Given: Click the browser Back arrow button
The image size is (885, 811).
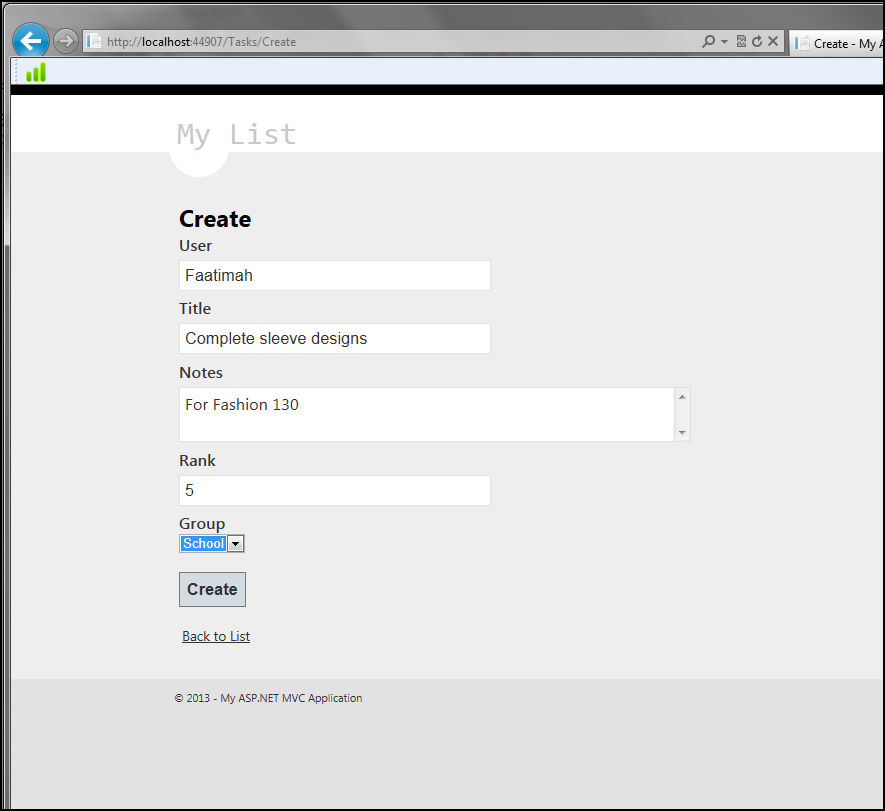Looking at the screenshot, I should [30, 41].
